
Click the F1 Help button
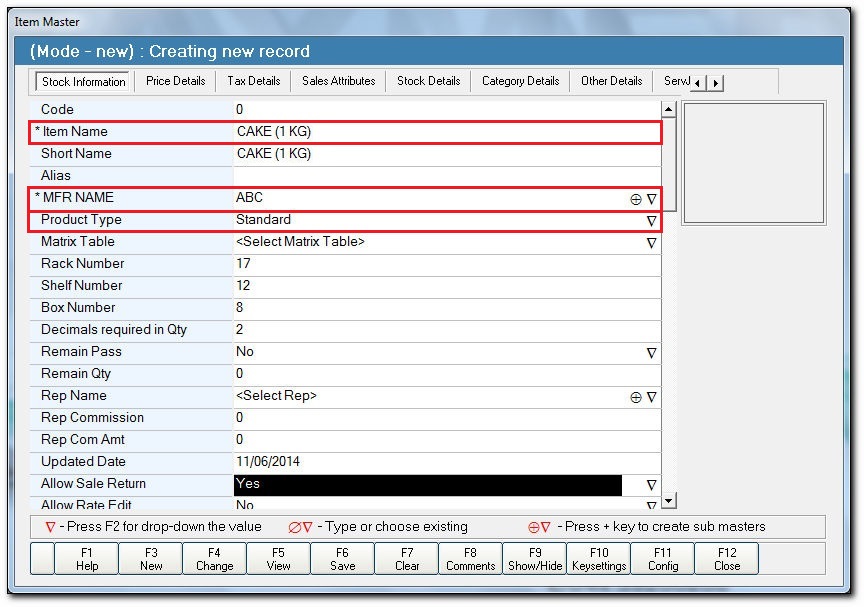tap(87, 559)
